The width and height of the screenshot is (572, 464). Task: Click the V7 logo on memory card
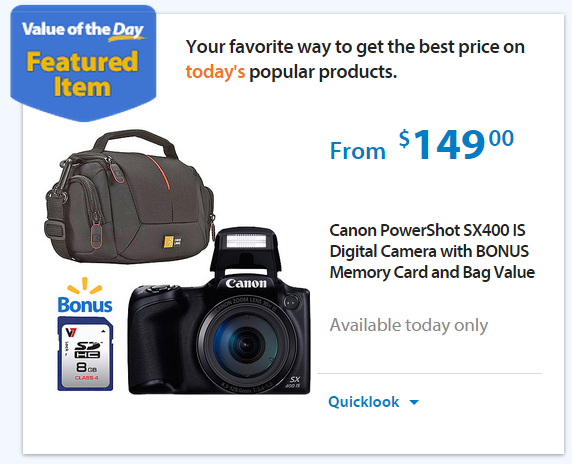point(71,333)
